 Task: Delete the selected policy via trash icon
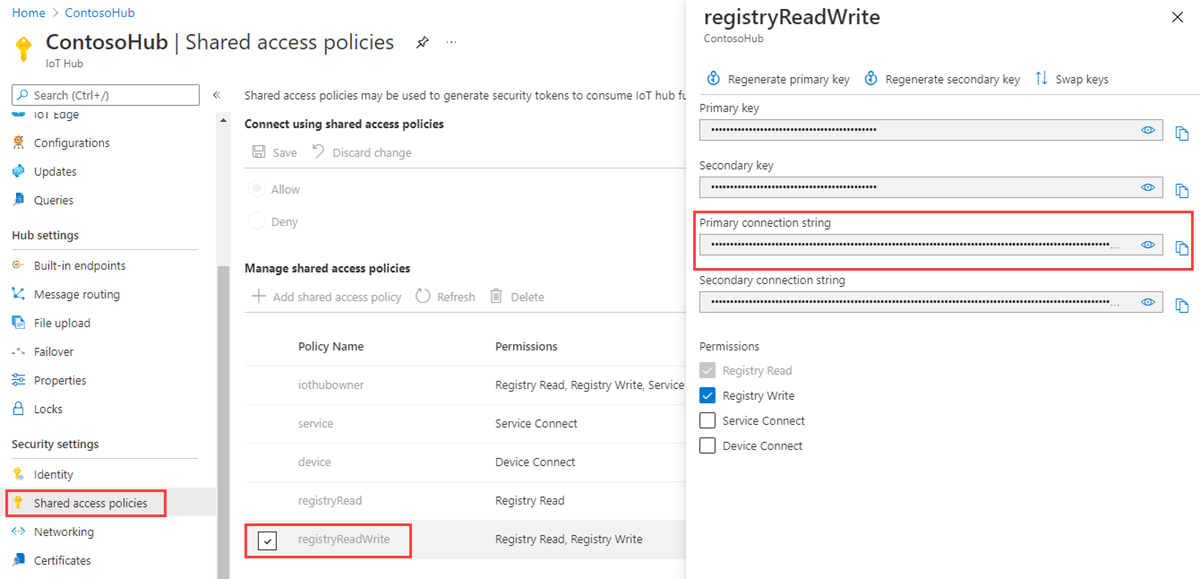click(519, 296)
